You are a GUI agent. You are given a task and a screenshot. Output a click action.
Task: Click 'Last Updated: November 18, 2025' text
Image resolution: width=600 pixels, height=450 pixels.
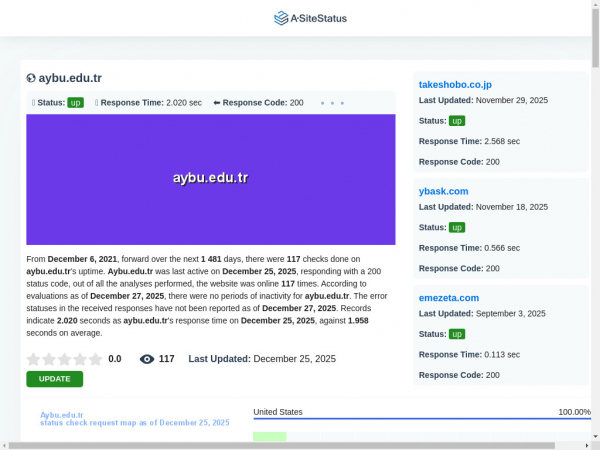point(483,207)
